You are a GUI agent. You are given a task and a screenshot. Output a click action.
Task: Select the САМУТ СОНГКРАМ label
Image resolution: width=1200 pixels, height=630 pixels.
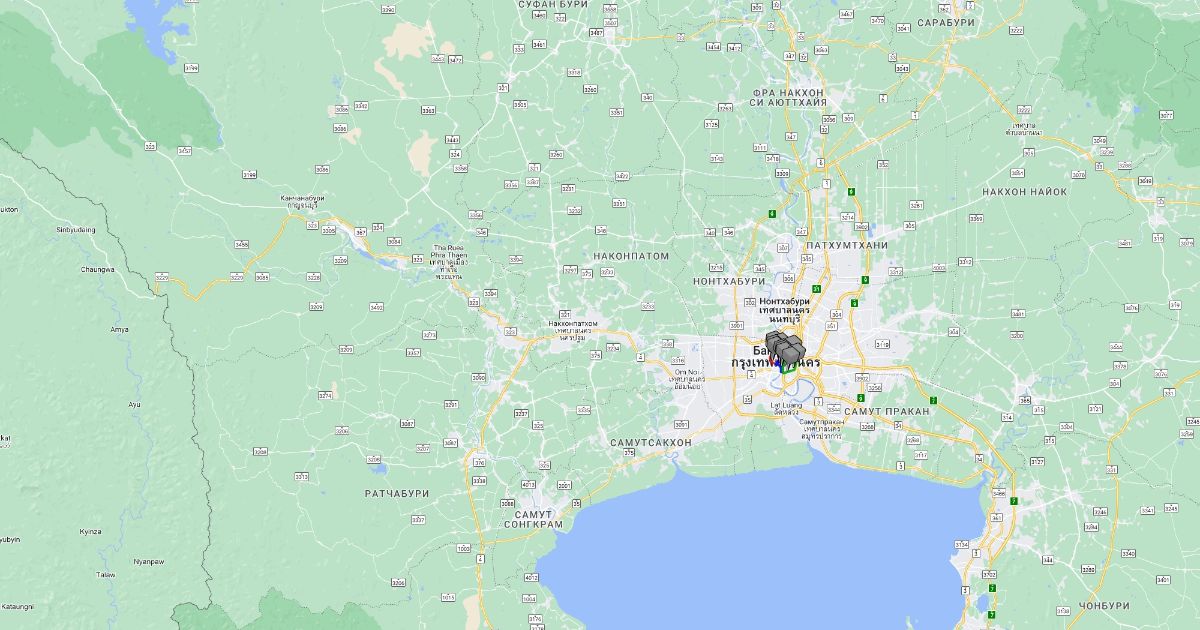pos(533,519)
